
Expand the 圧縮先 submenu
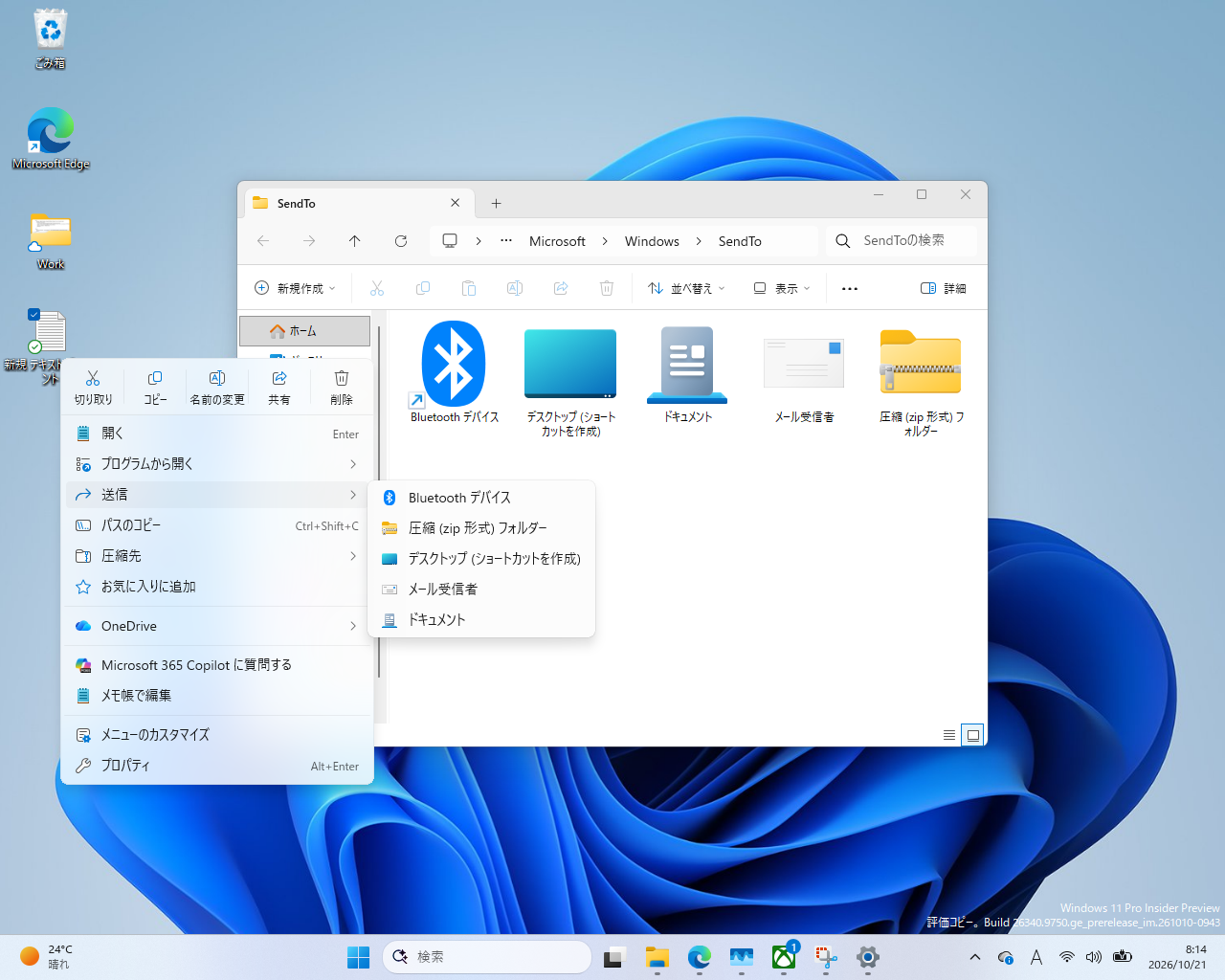tap(217, 556)
